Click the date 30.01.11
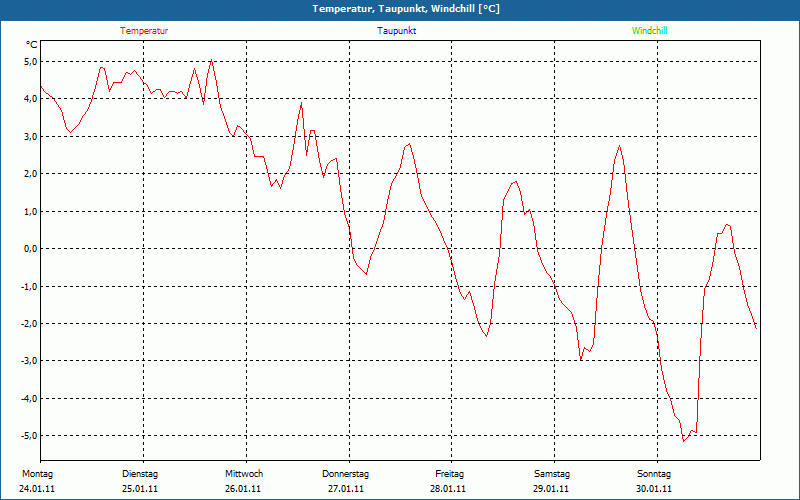800x500 pixels. [x=654, y=489]
